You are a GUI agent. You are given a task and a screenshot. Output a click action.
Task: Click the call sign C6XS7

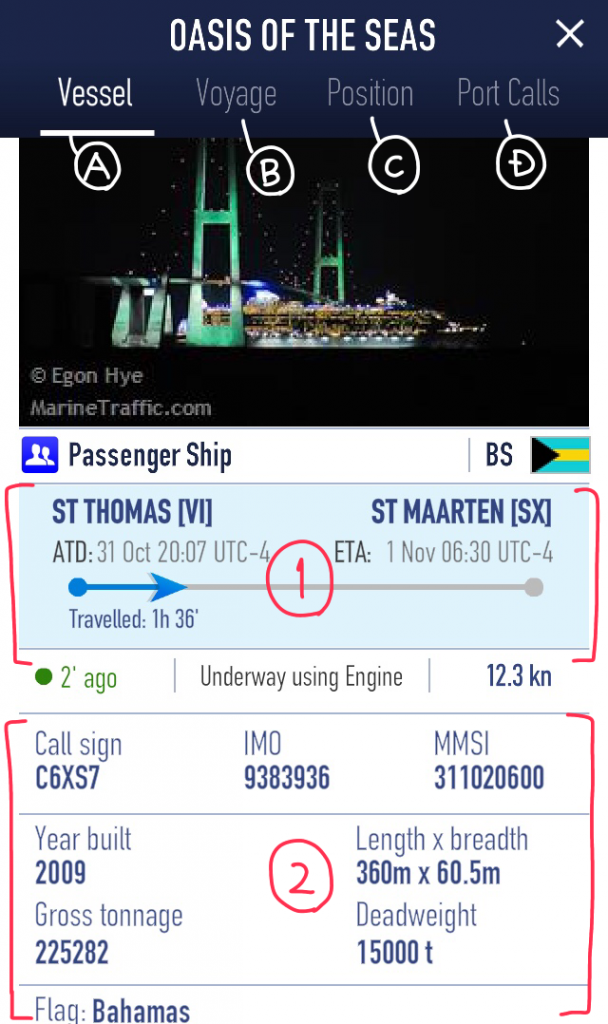(67, 778)
